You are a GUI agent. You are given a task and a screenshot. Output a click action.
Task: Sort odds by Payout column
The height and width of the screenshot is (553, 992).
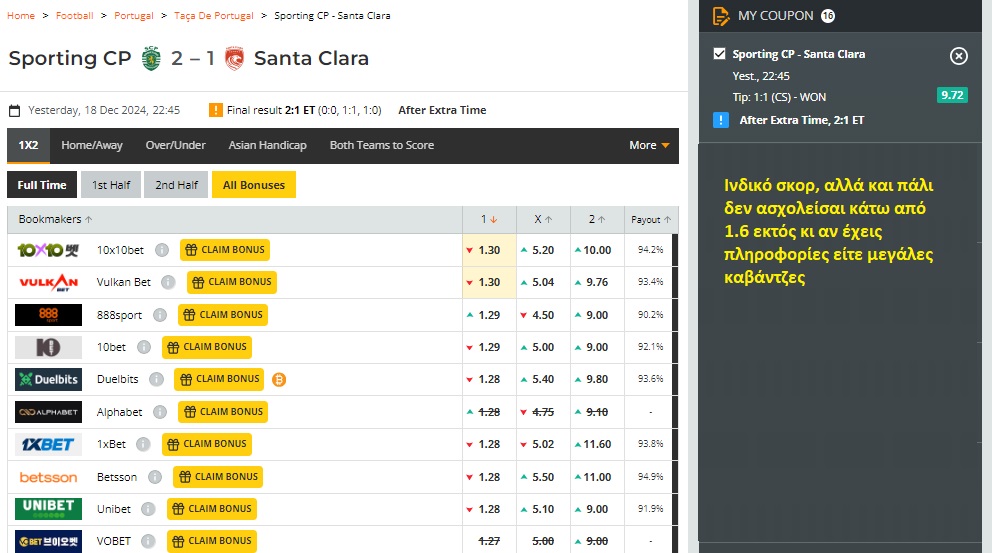click(650, 219)
